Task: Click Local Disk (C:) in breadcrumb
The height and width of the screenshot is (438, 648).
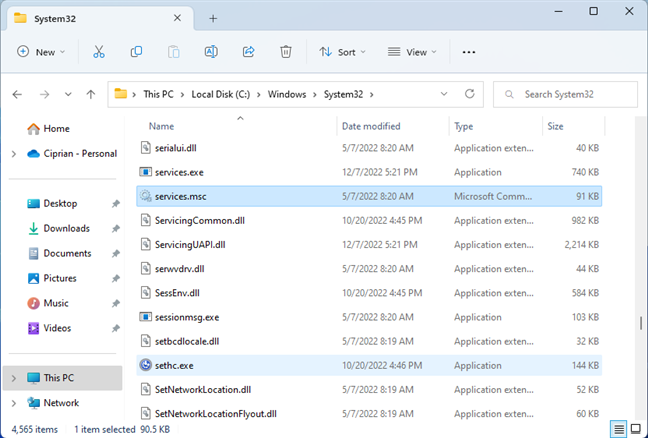Action: click(x=221, y=95)
